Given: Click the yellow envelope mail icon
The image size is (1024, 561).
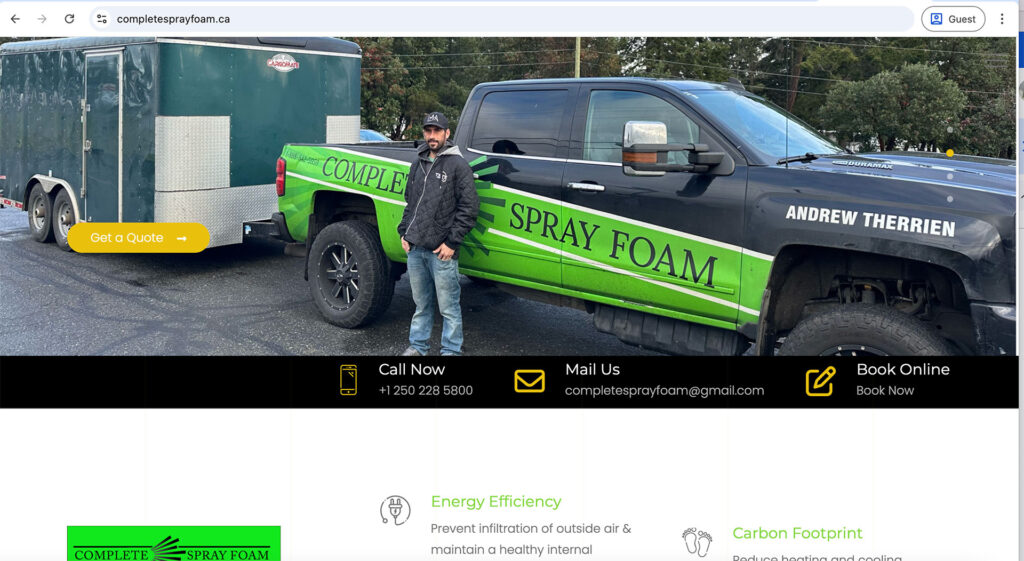Looking at the screenshot, I should pos(529,381).
